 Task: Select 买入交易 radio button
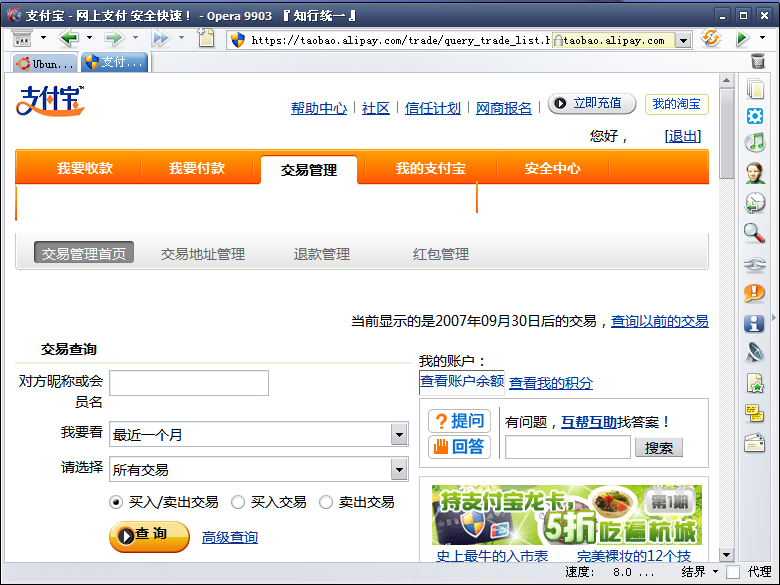pyautogui.click(x=238, y=502)
